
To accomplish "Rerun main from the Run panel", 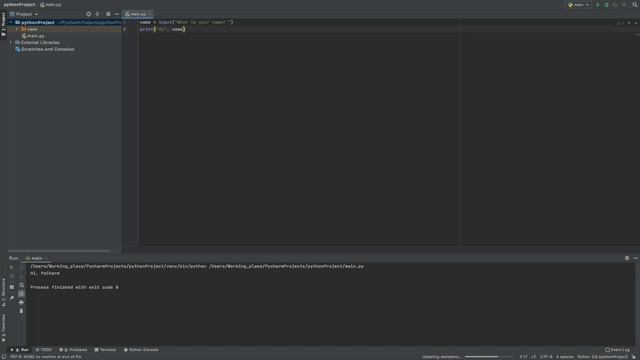I will [x=11, y=267].
